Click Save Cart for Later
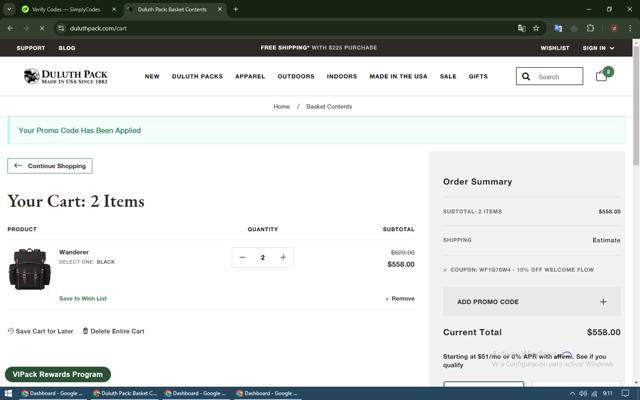Screen dimensions: 640x400 pos(40,331)
